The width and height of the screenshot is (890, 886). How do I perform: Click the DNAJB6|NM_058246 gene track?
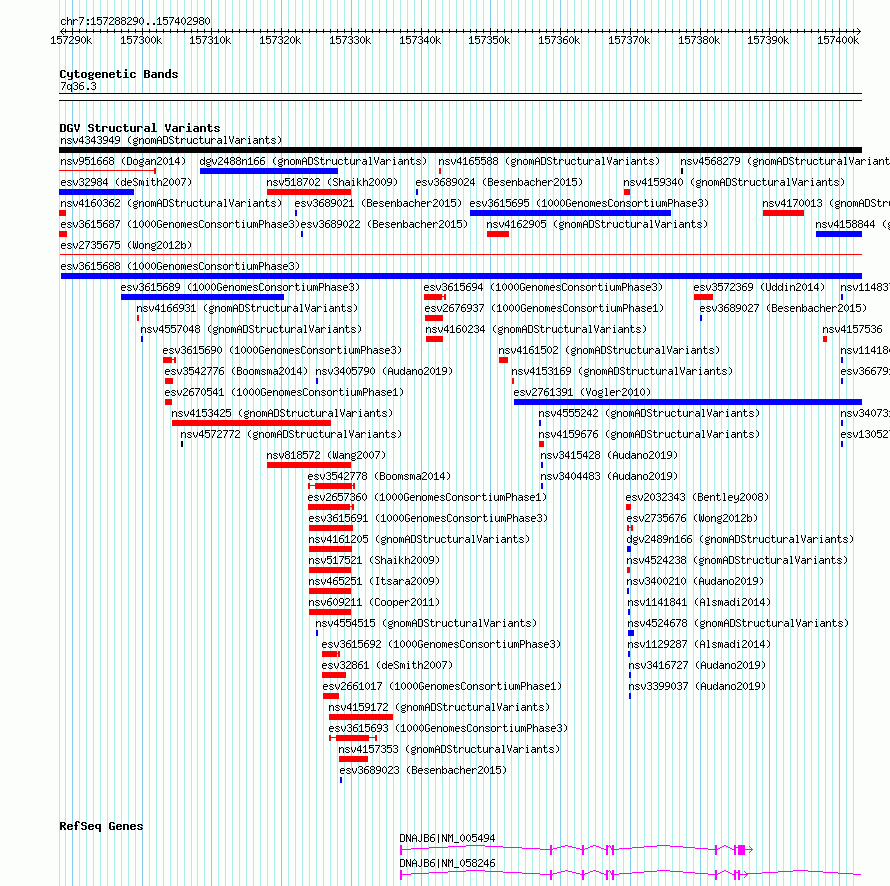[x=631, y=875]
